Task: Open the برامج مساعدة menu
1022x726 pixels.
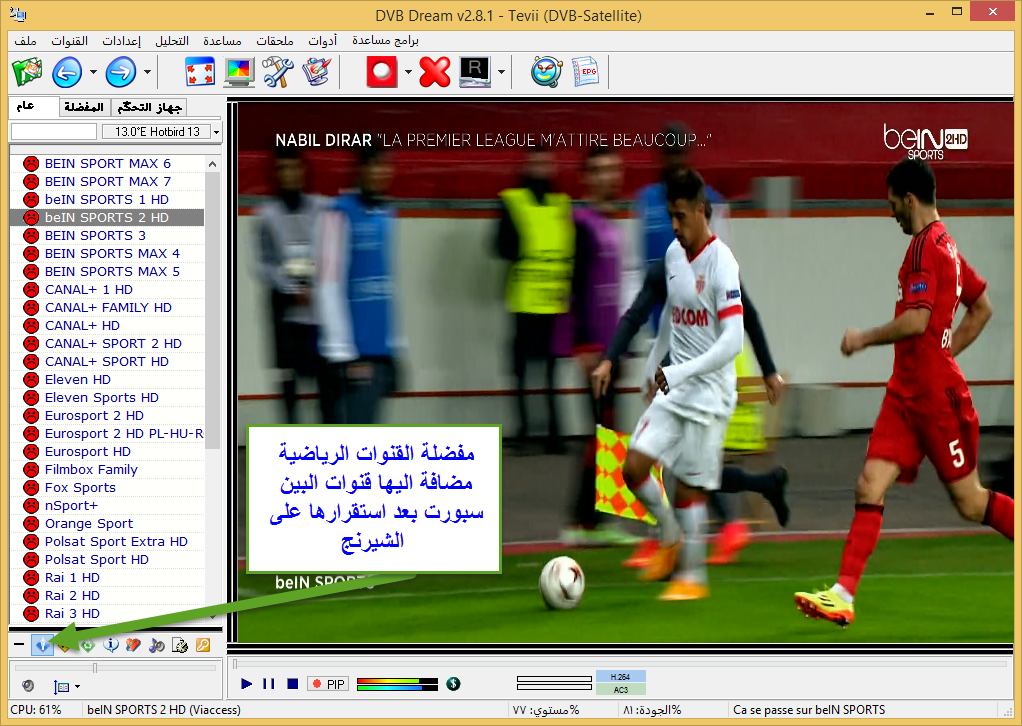Action: tap(385, 40)
